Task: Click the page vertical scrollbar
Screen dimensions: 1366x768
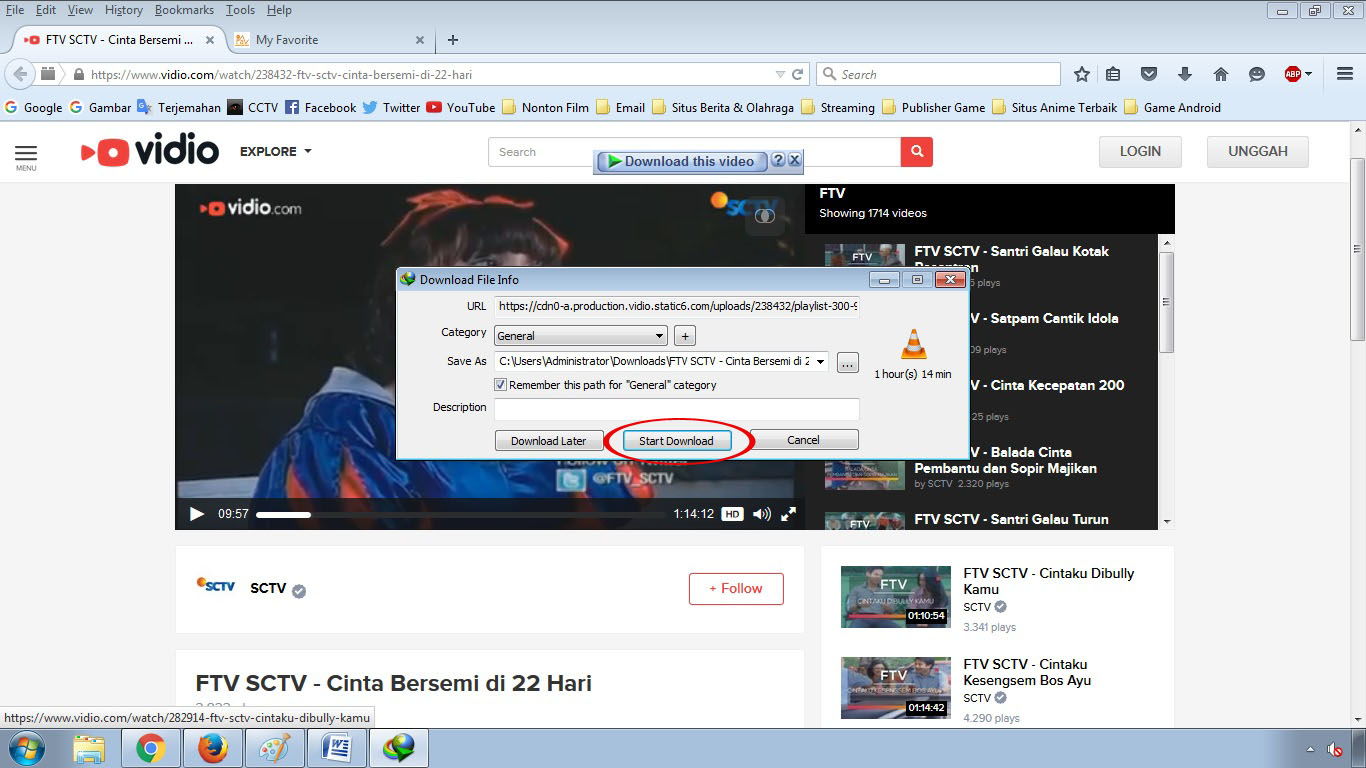Action: [1357, 250]
